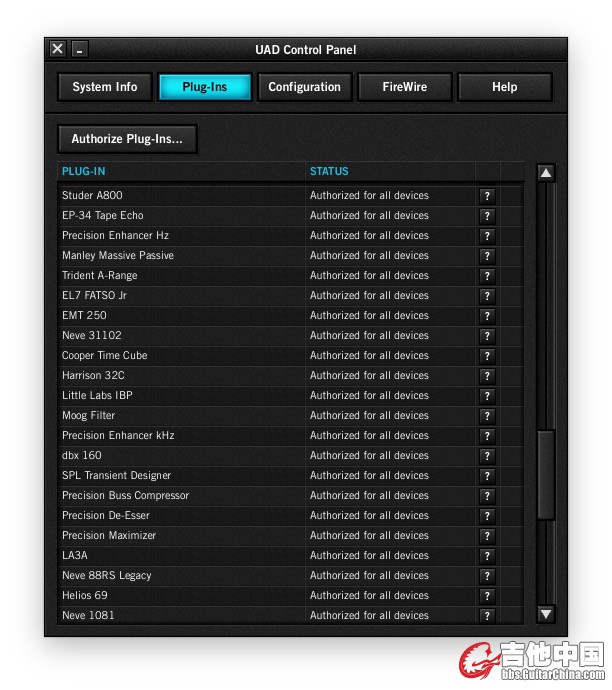Open the Configuration tab
The image size is (612, 690).
click(304, 87)
